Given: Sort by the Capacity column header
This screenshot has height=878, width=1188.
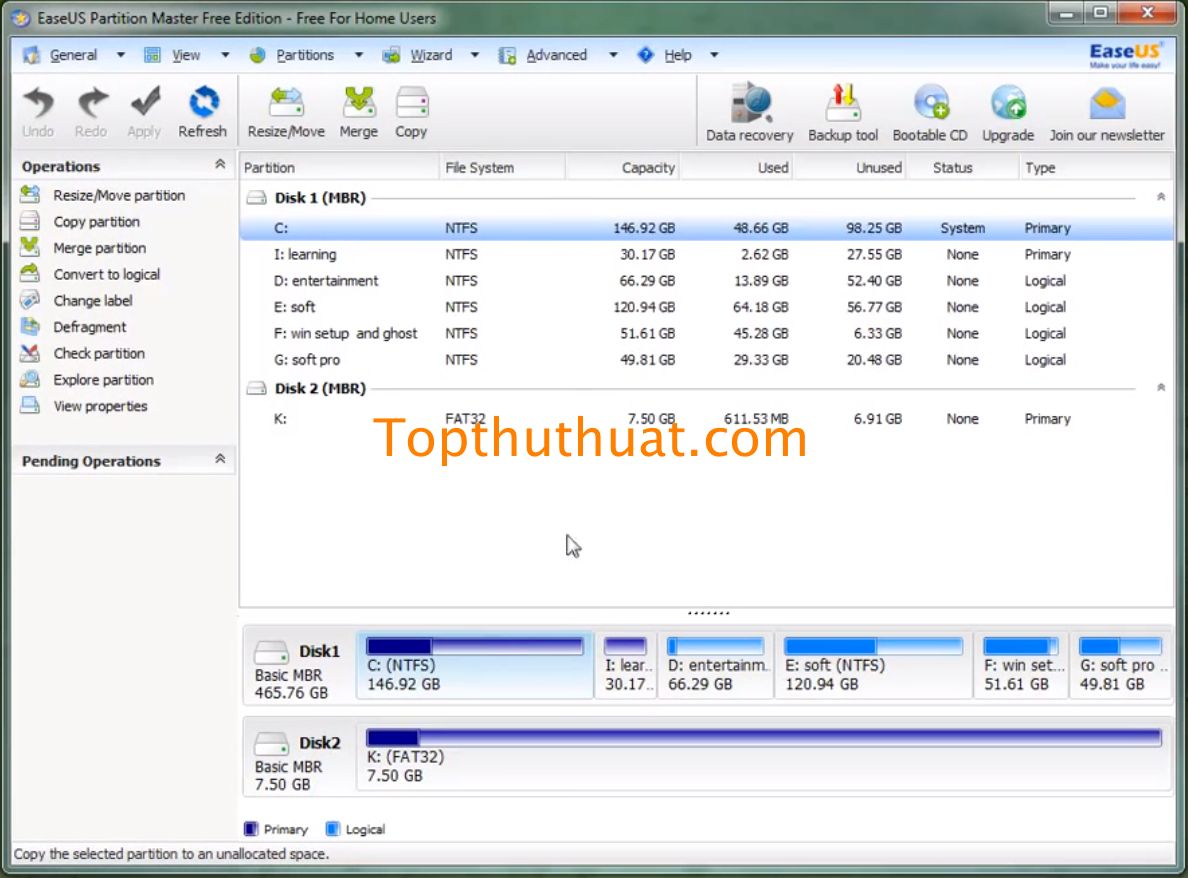Looking at the screenshot, I should 622,167.
